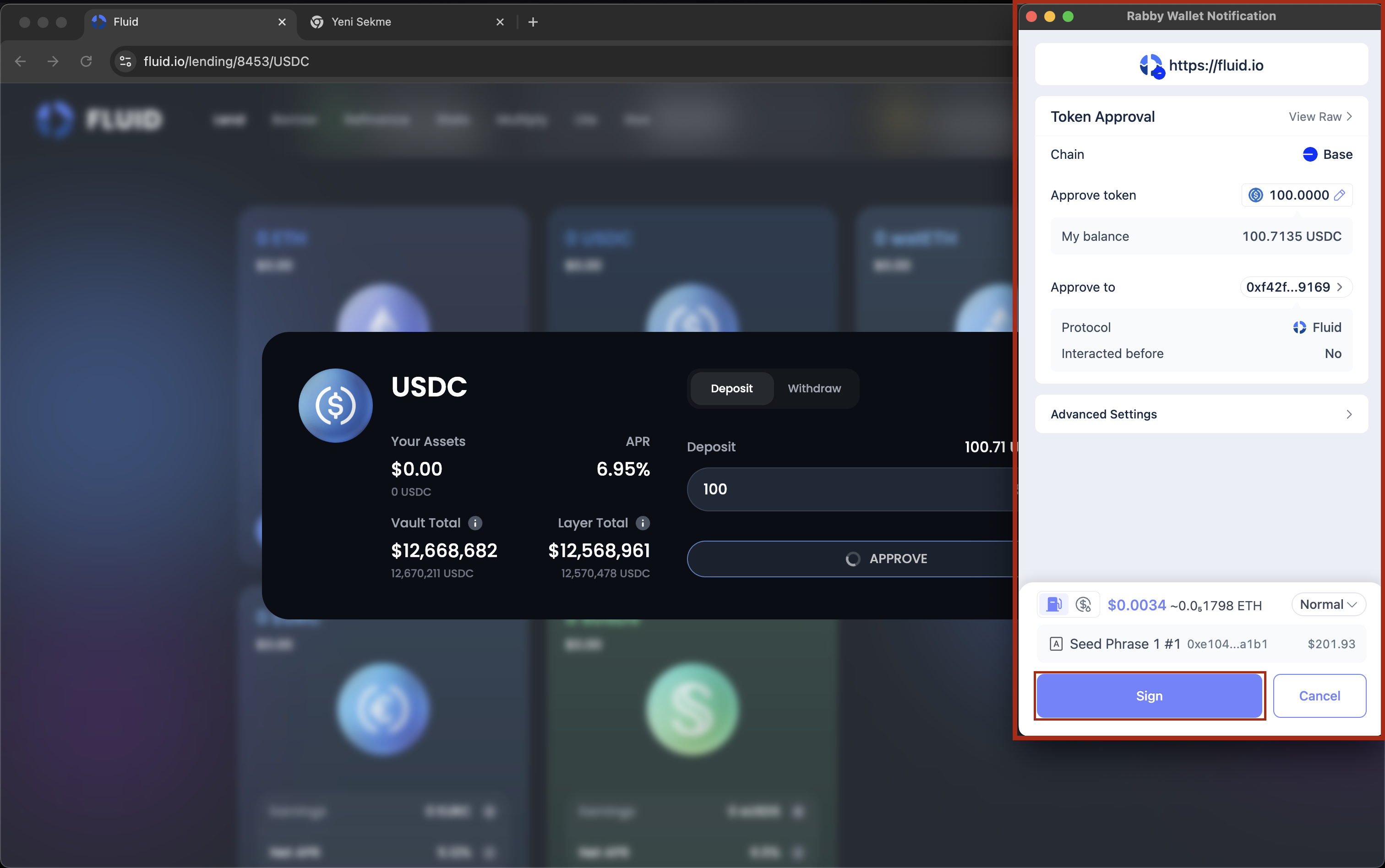Click the Fluid protocol icon
The width and height of the screenshot is (1385, 868).
pos(1299,327)
